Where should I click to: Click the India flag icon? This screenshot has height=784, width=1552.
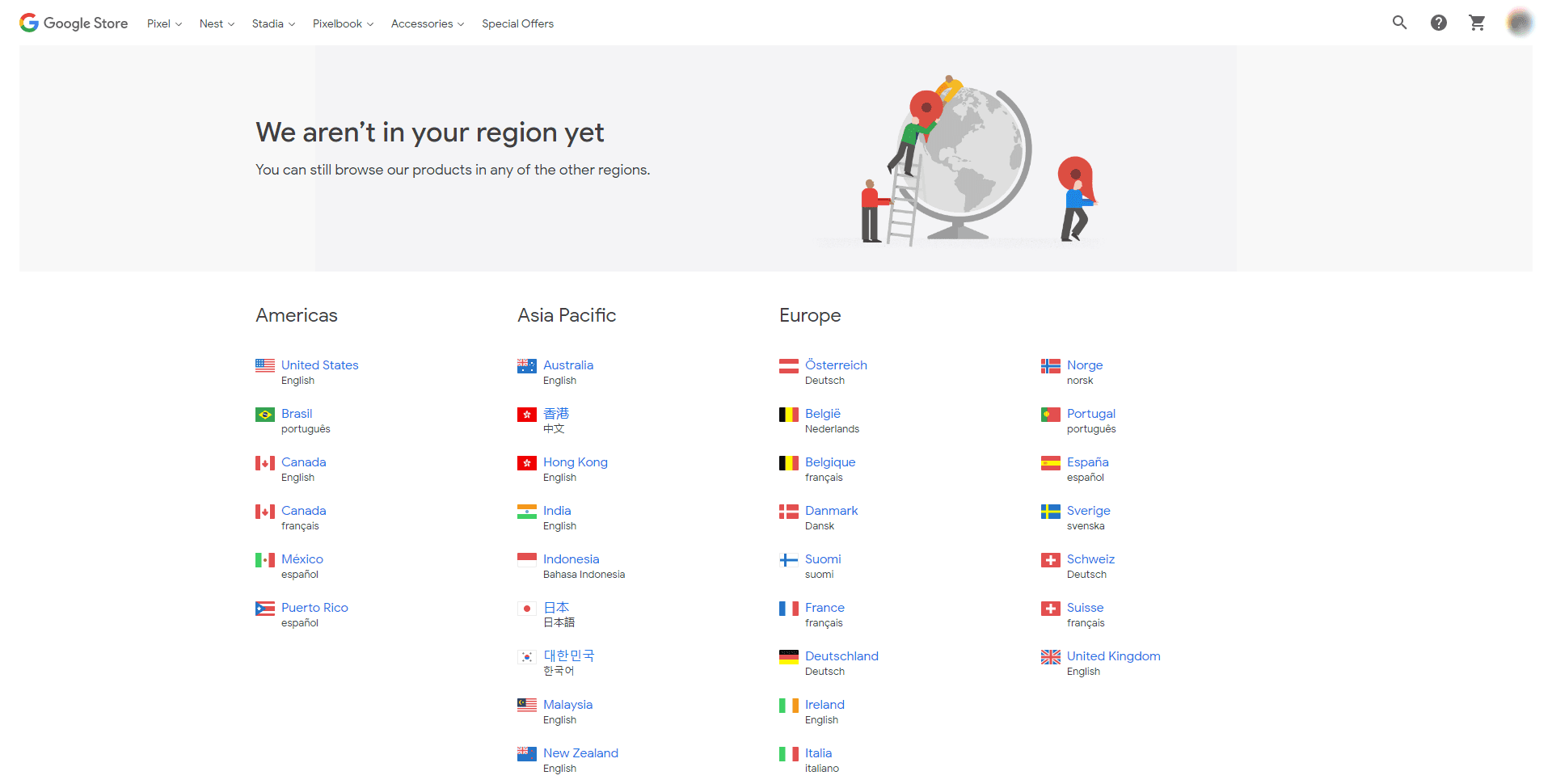(527, 511)
